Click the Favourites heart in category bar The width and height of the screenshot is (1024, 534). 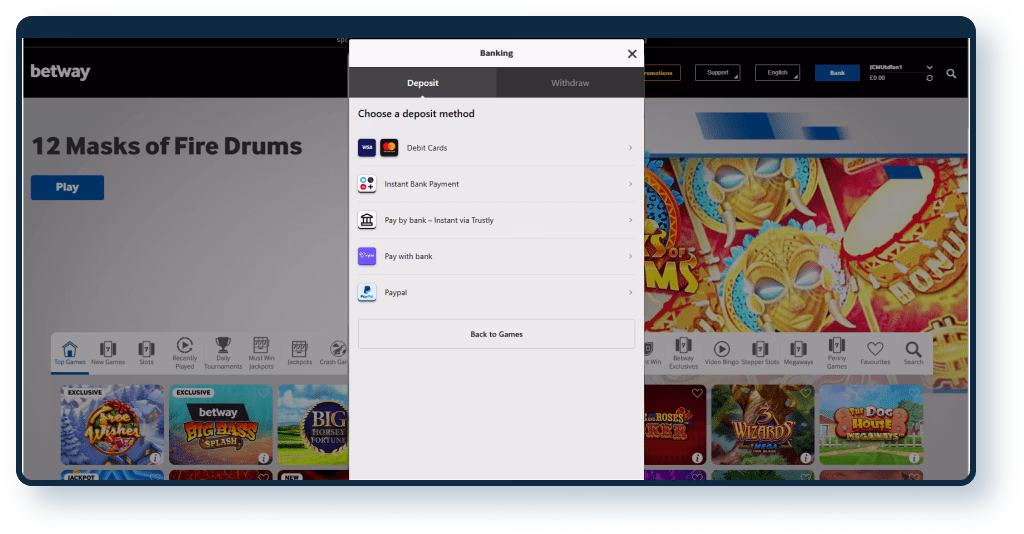875,352
